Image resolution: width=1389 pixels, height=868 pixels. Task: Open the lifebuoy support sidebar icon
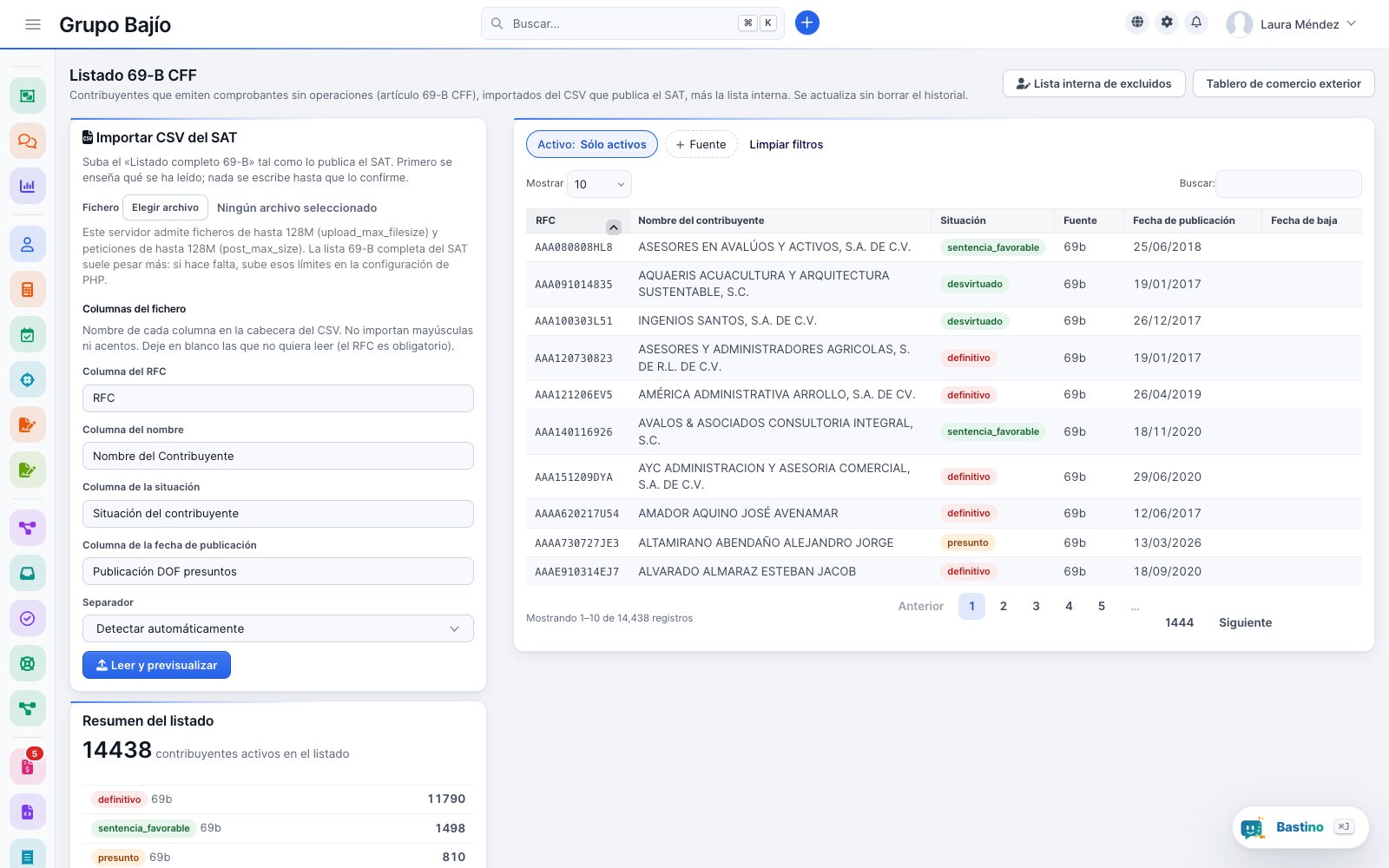27,663
